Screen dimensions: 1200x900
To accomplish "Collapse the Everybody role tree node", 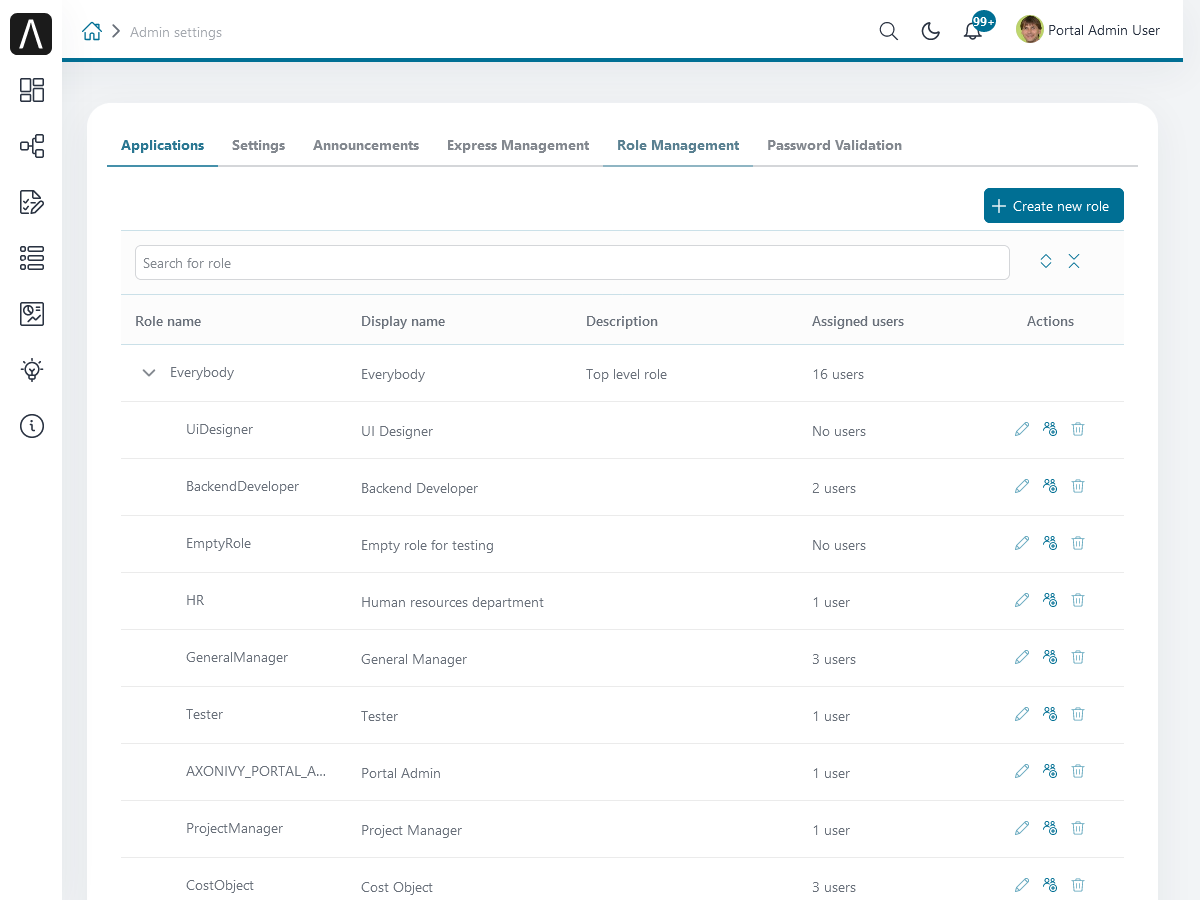I will coord(149,373).
